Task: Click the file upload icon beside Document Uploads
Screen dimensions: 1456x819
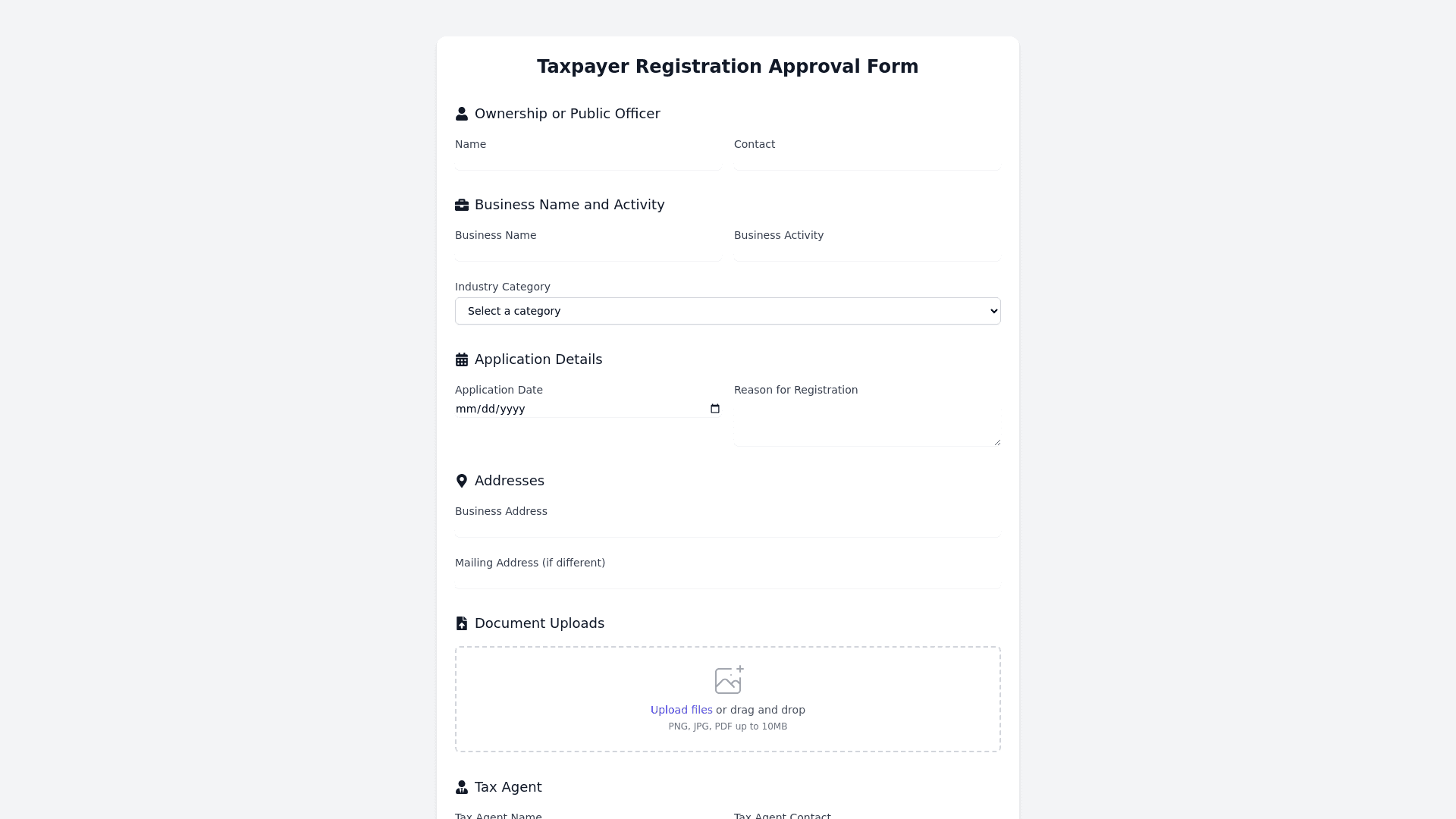Action: point(461,623)
